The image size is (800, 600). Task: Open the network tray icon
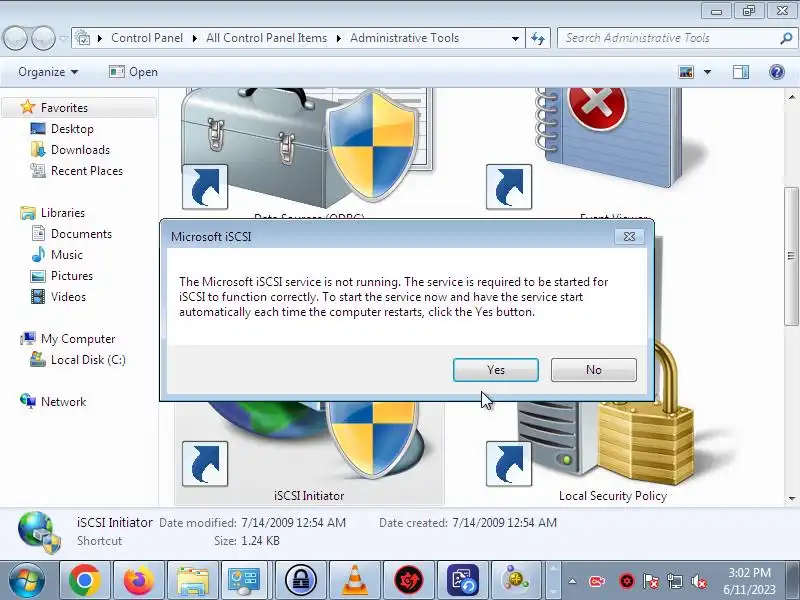674,581
